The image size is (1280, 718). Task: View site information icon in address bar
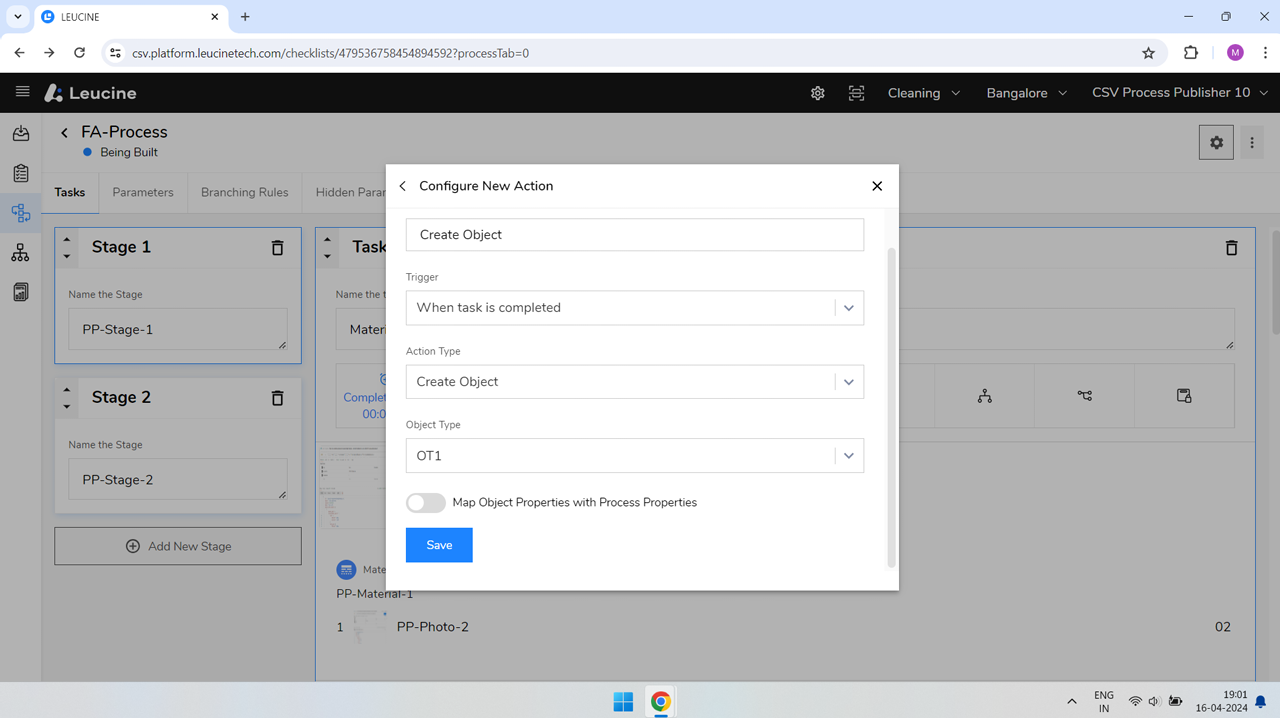[115, 53]
